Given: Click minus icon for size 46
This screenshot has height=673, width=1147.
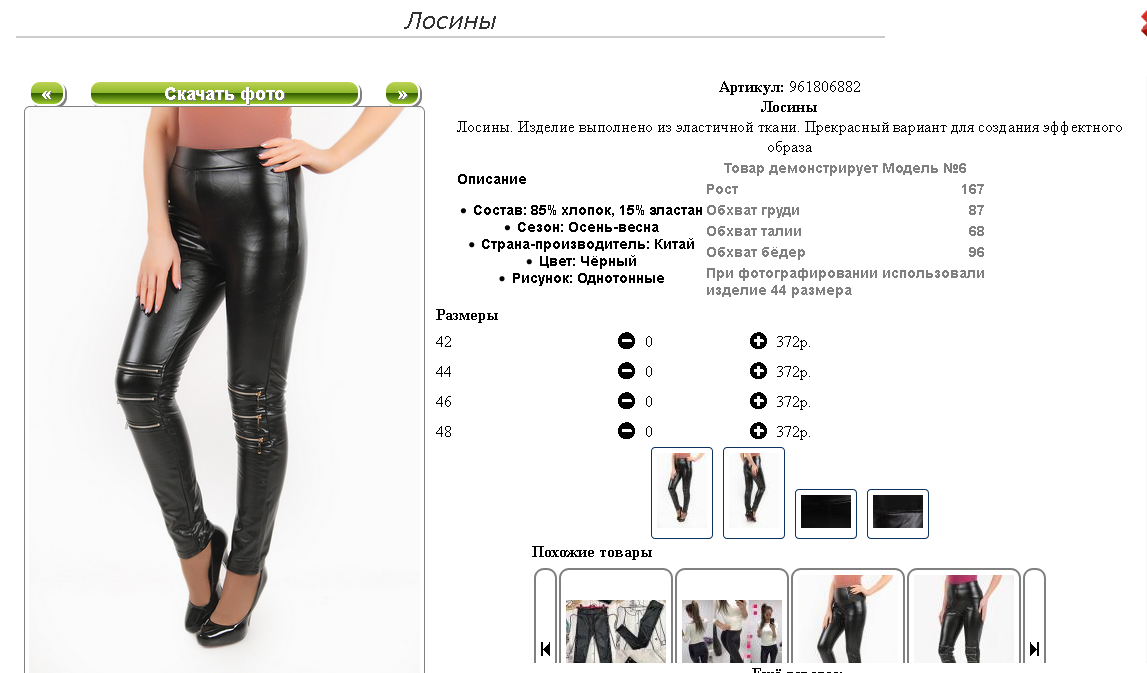Looking at the screenshot, I should click(x=626, y=401).
